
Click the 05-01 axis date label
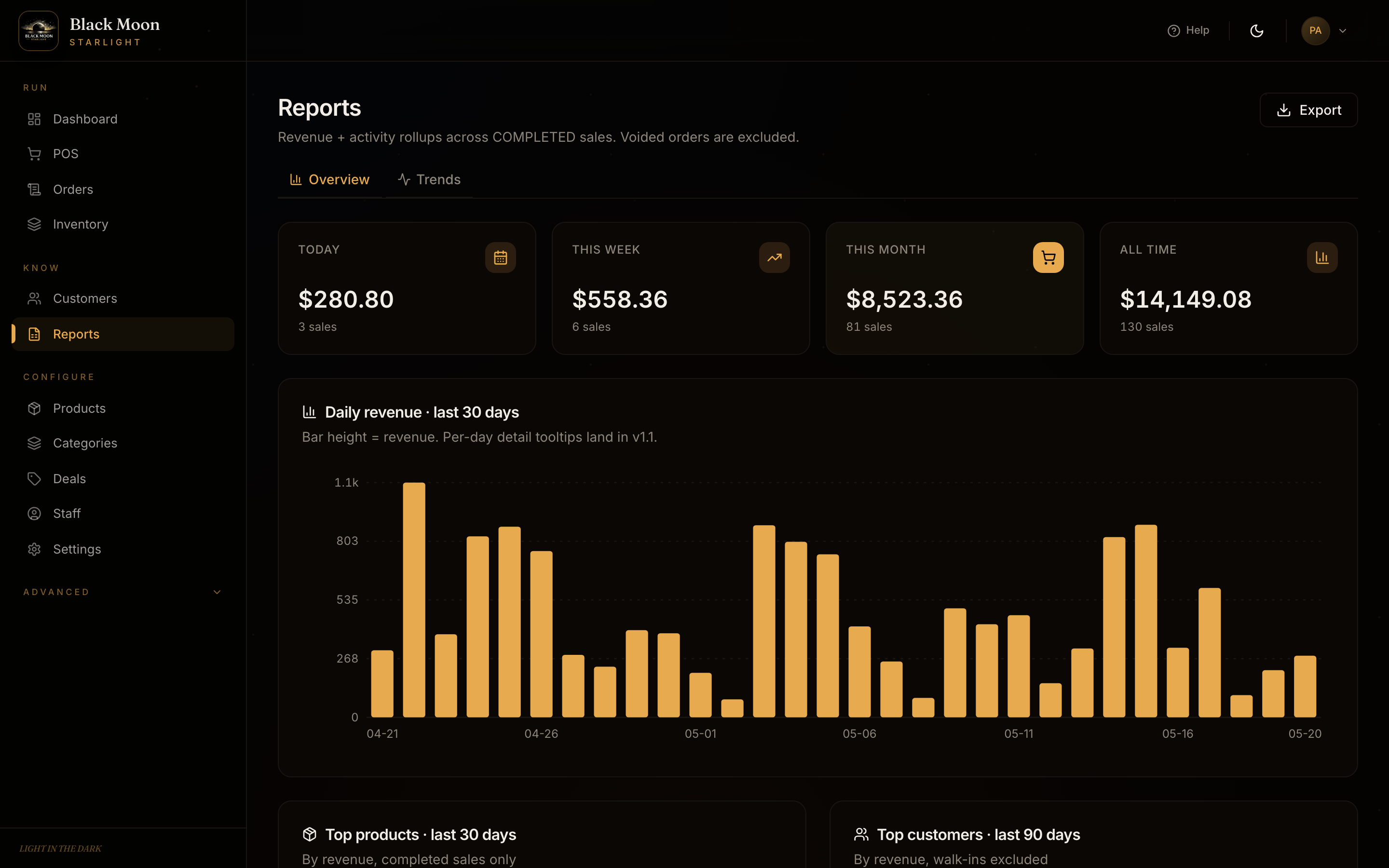pyautogui.click(x=700, y=733)
